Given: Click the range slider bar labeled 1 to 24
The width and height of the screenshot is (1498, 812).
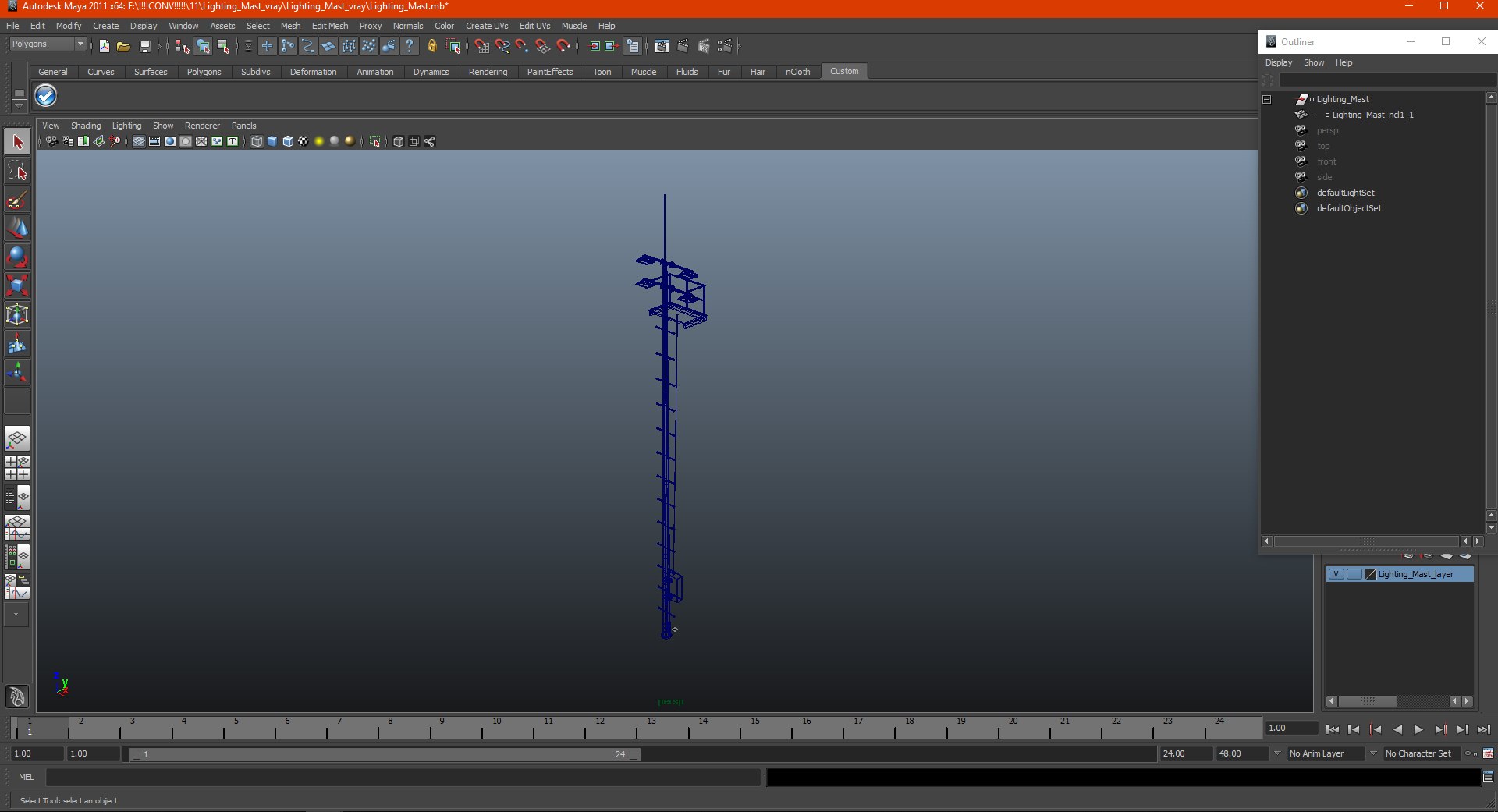Looking at the screenshot, I should [384, 754].
